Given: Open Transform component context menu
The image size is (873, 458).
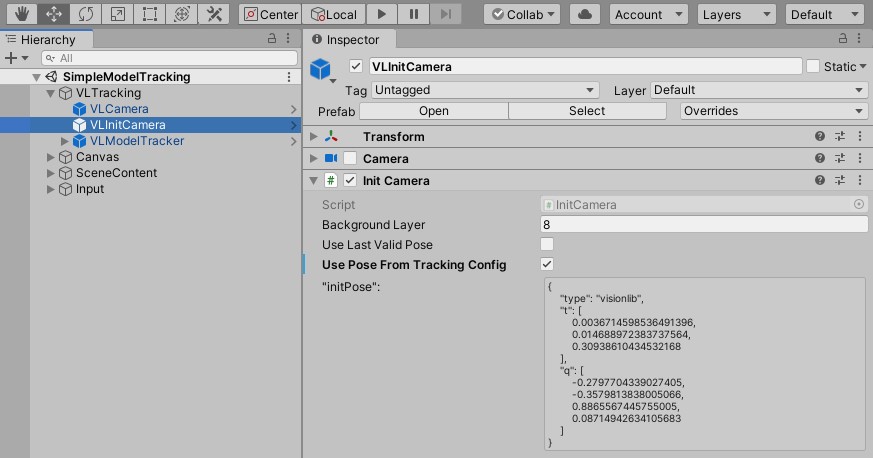Looking at the screenshot, I should pyautogui.click(x=859, y=137).
